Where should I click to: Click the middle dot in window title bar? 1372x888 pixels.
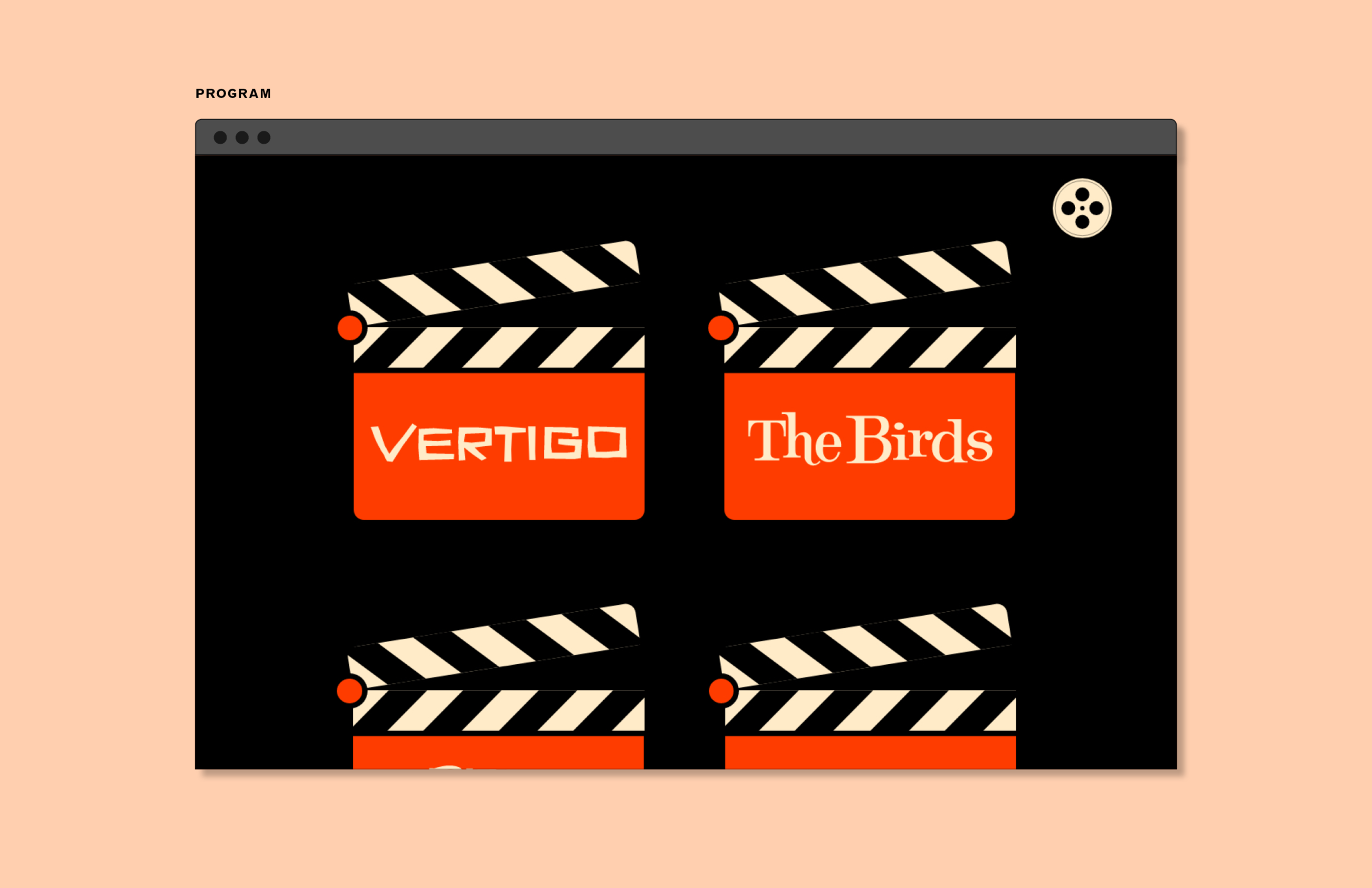(x=242, y=137)
